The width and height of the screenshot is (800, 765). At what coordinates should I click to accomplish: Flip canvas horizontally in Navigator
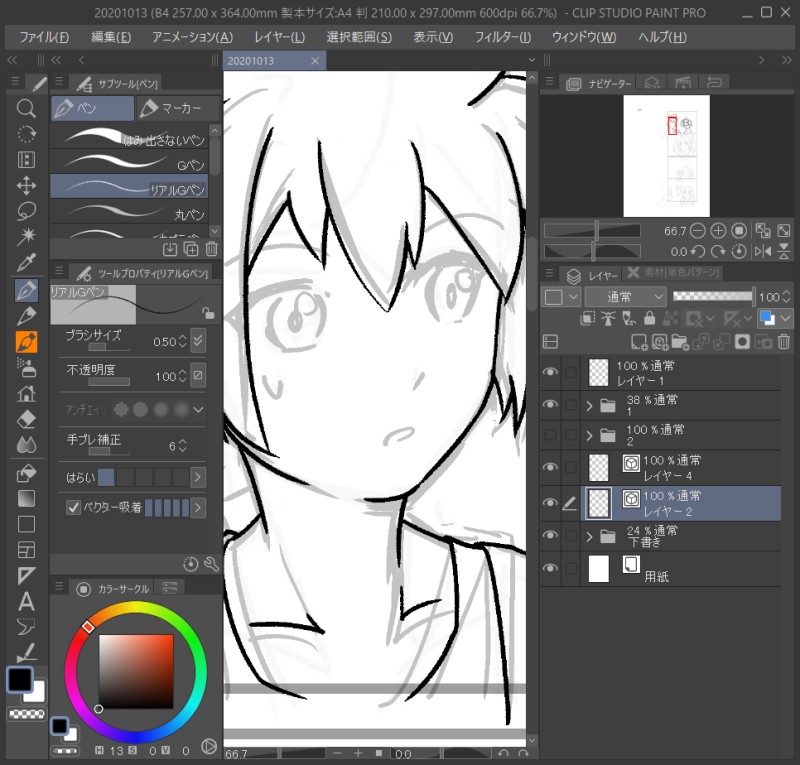click(763, 252)
